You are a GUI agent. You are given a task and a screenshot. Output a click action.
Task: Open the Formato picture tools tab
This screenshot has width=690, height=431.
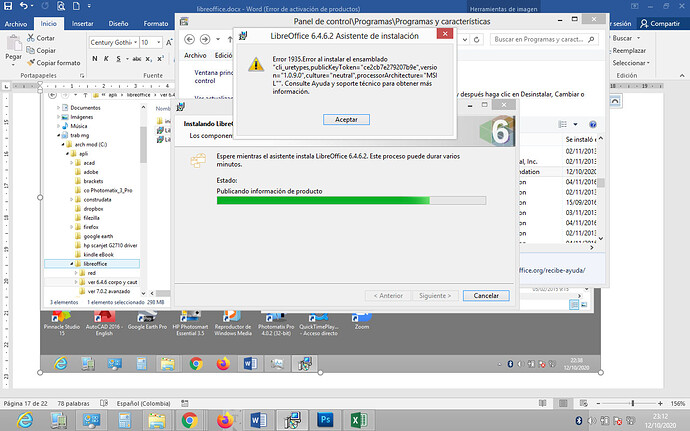point(156,24)
